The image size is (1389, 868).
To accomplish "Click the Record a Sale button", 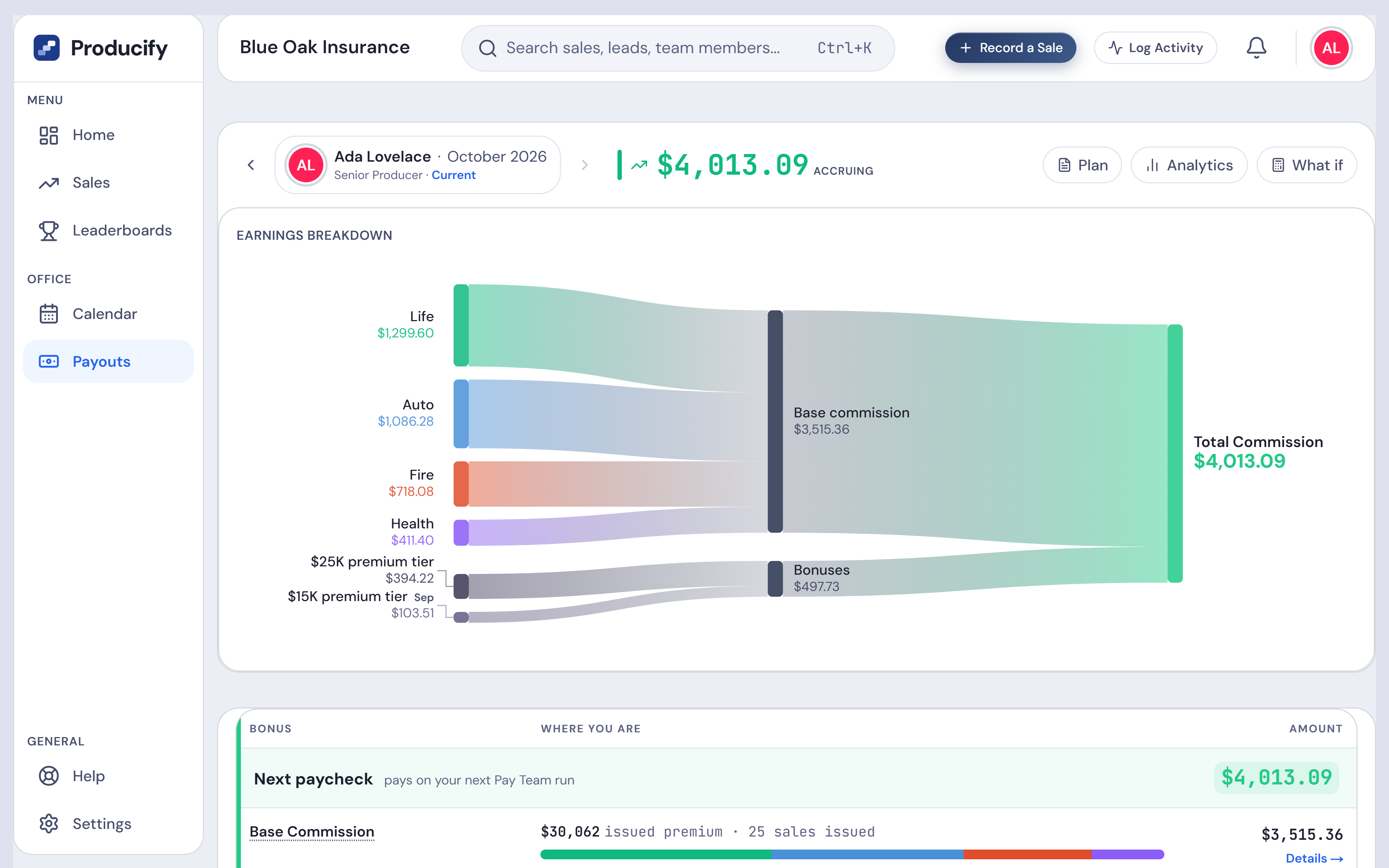I will 1010,48.
